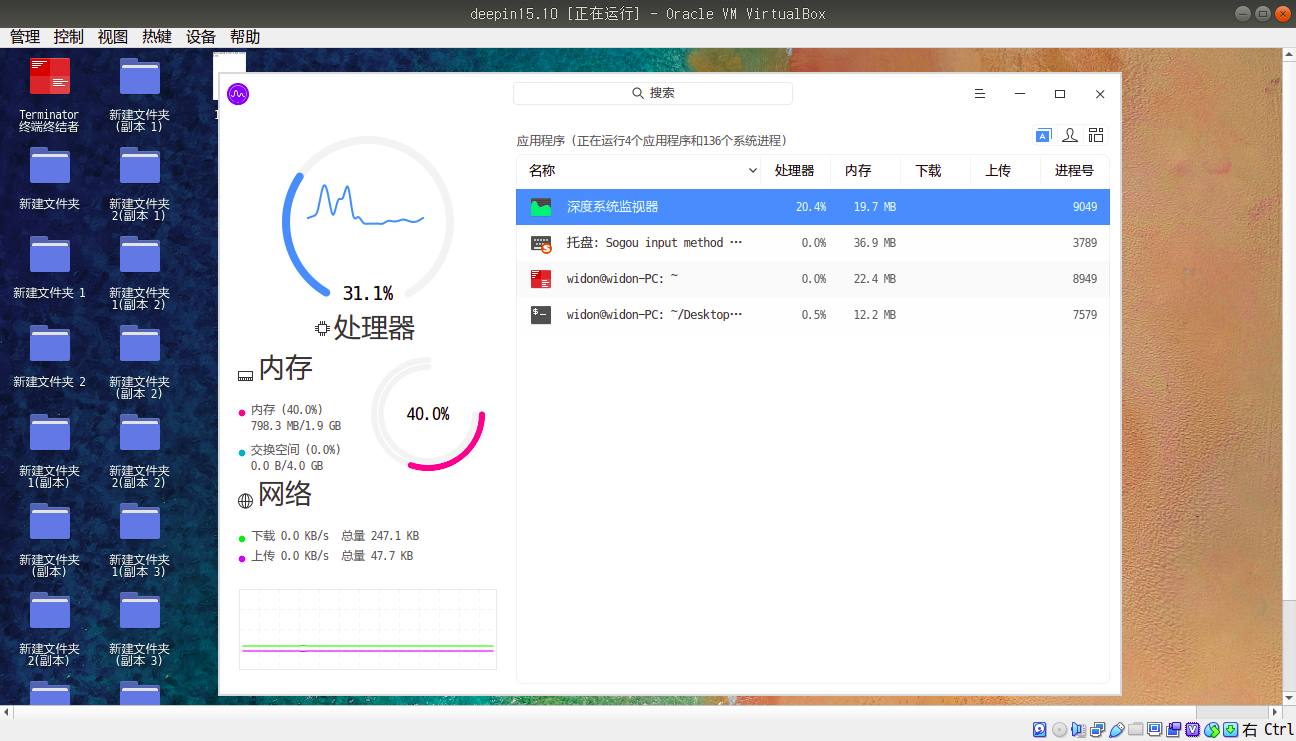1296x741 pixels.
Task: Sort processes by the 进程号 column
Action: click(1073, 170)
